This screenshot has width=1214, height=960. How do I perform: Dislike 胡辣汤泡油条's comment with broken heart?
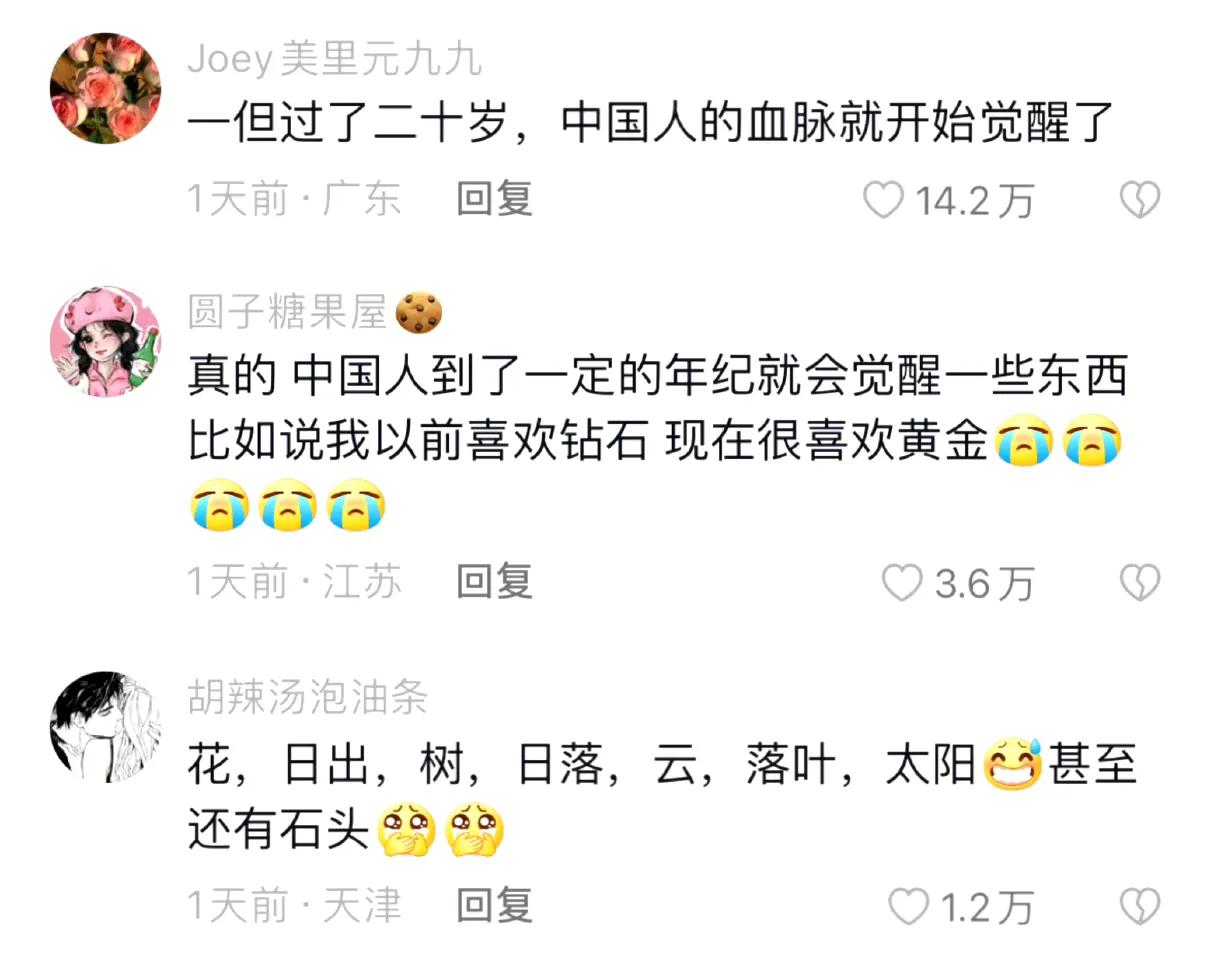click(x=1139, y=906)
